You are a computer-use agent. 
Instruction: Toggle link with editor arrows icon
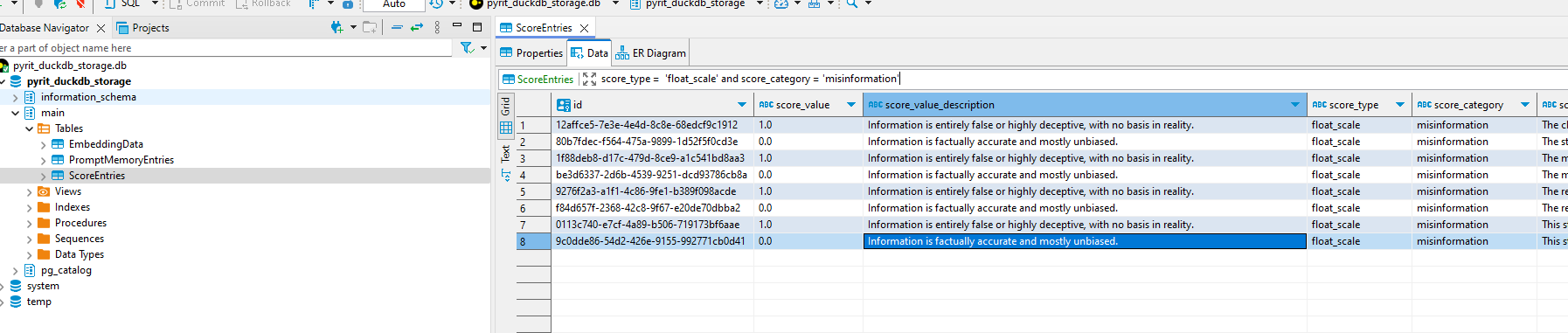[417, 27]
